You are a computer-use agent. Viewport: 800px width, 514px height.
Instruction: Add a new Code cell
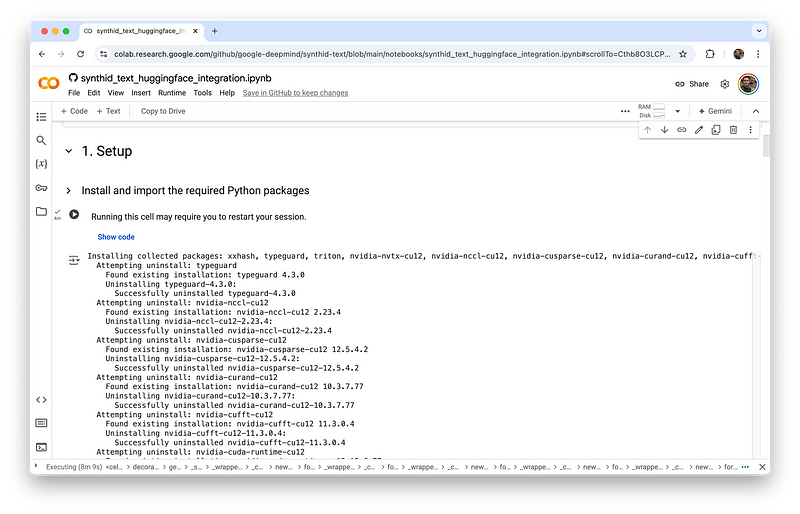coord(74,111)
